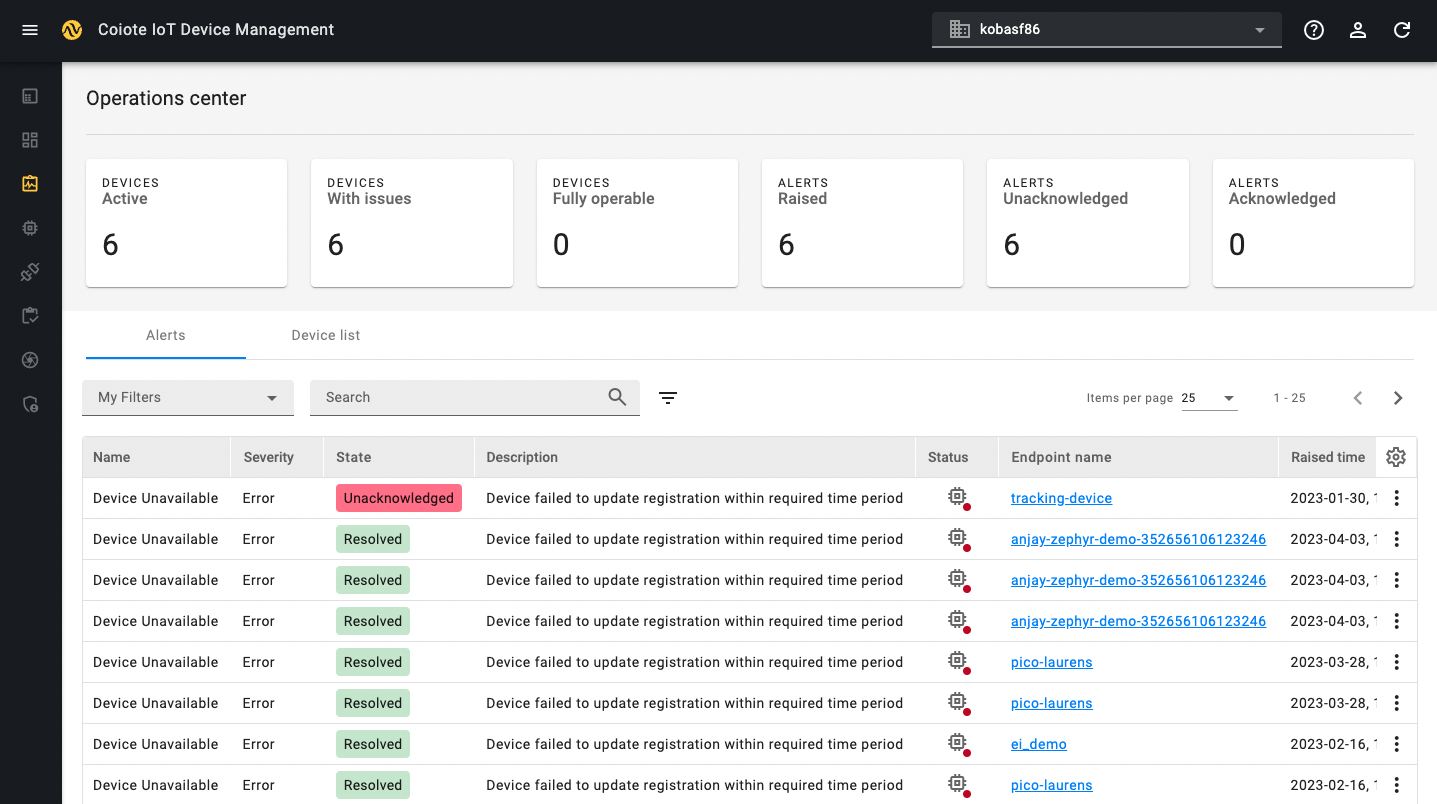This screenshot has height=804, width=1437.
Task: Open the hamburger navigation menu
Action: click(30, 30)
